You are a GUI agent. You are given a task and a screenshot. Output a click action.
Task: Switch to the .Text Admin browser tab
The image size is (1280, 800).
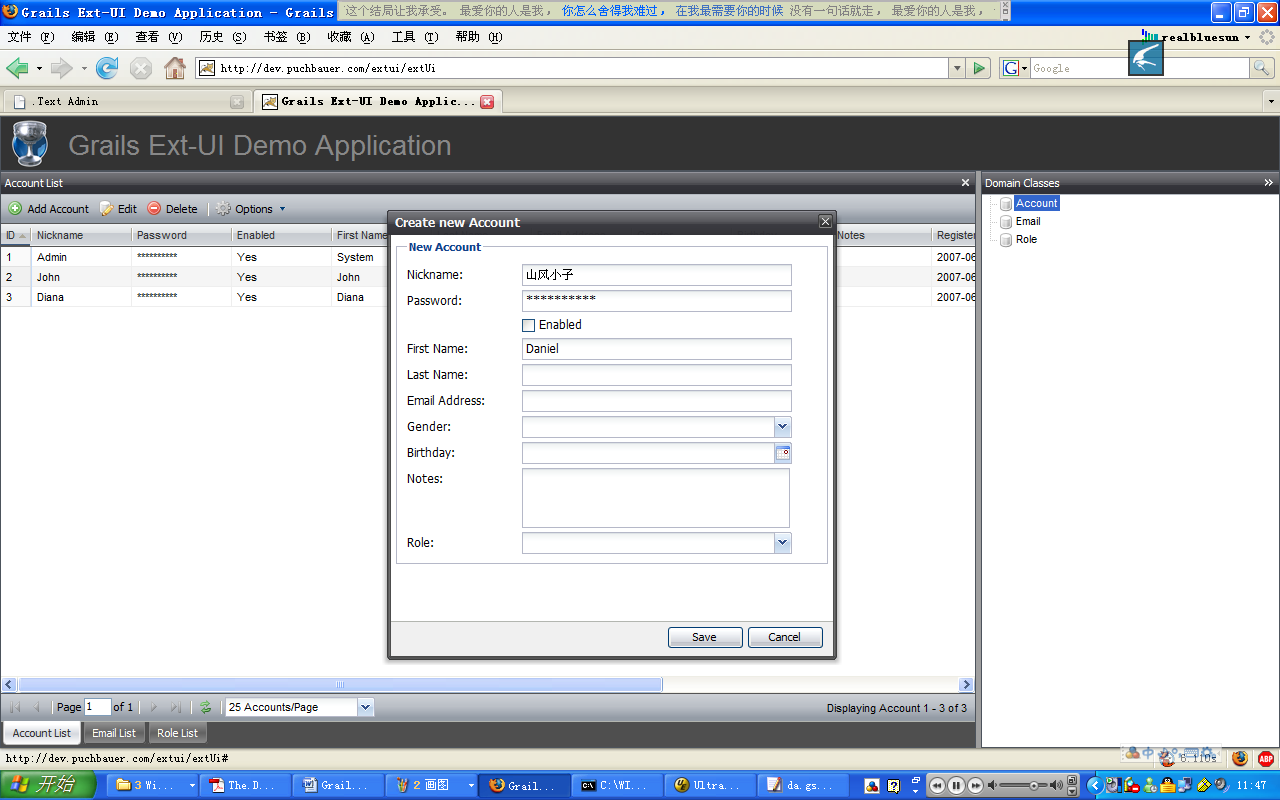127,101
